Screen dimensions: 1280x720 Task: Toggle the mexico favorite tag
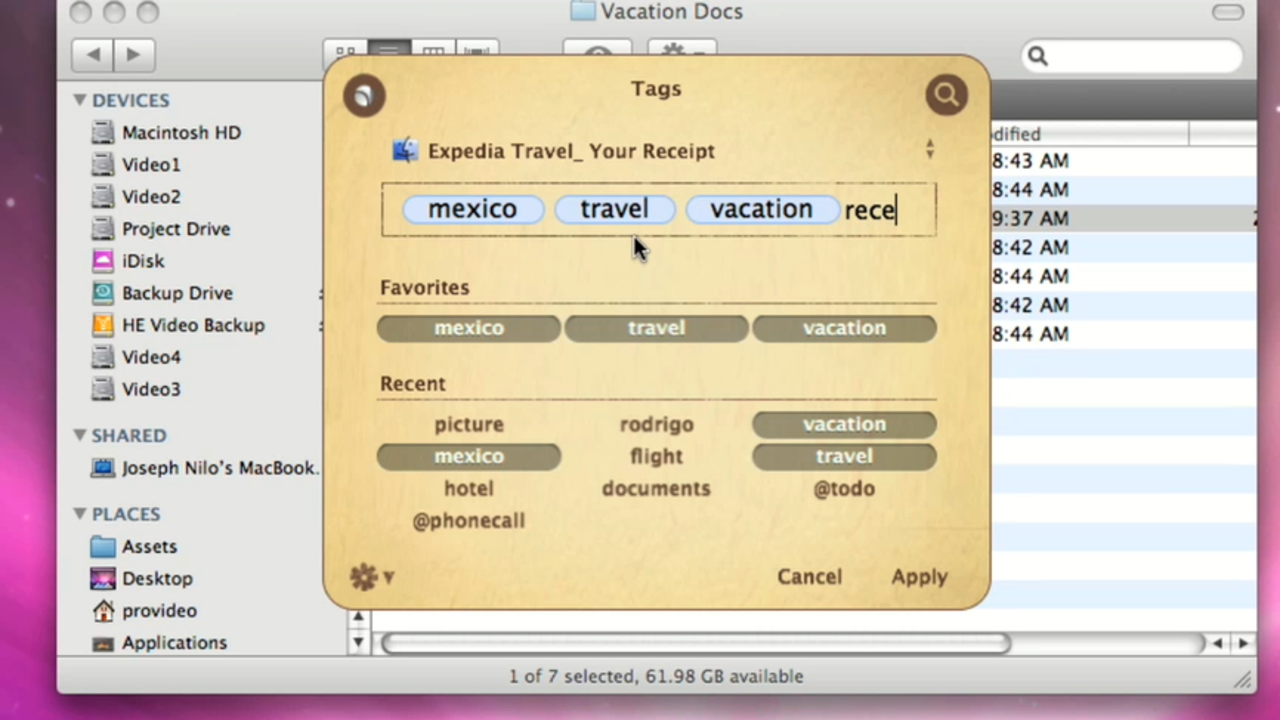click(x=469, y=328)
